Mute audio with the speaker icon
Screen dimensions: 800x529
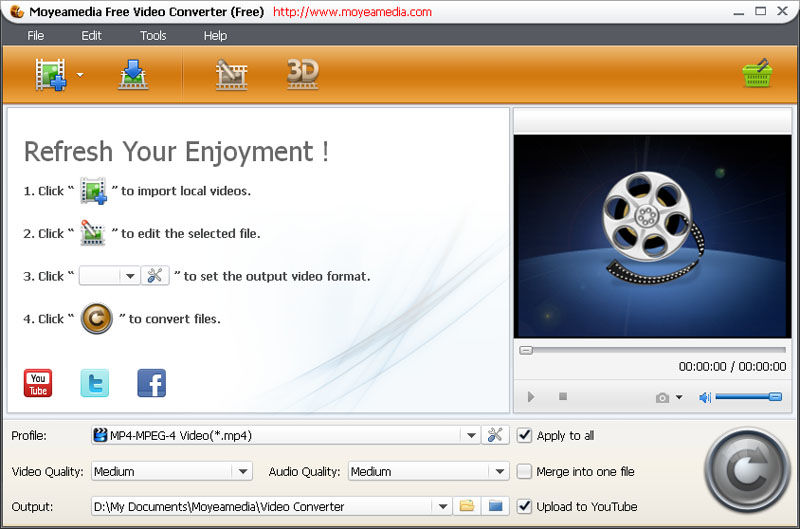click(x=705, y=397)
